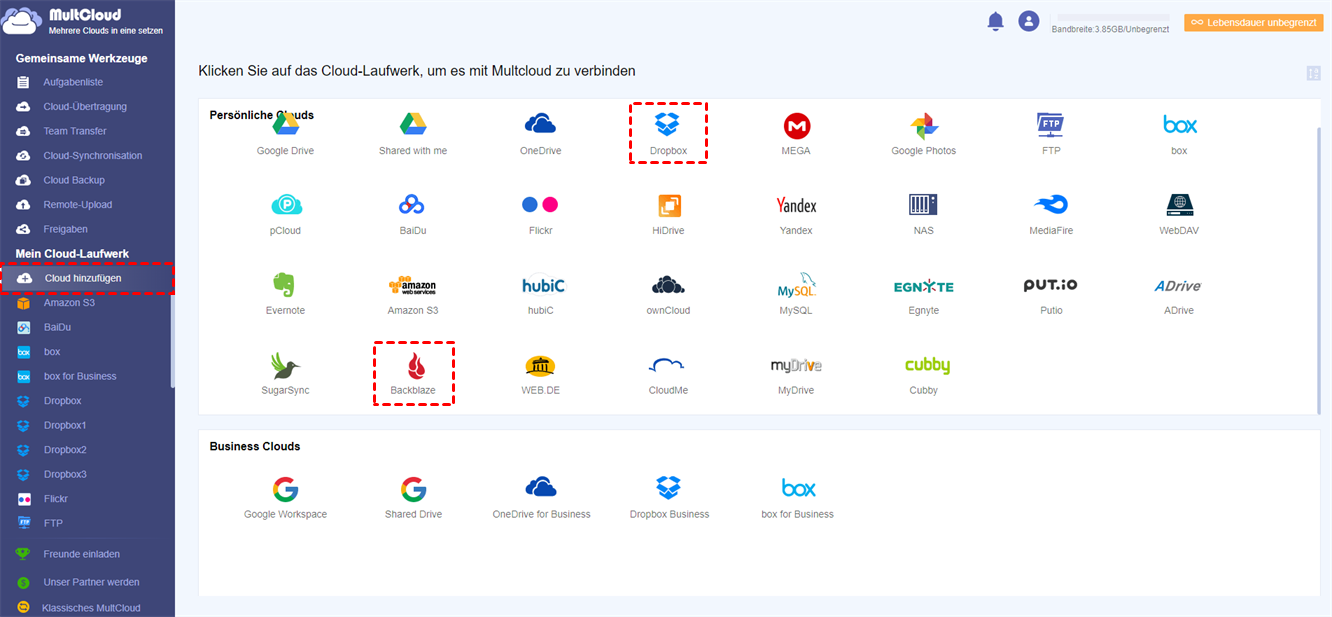Add the HiDrive cloud

667,214
